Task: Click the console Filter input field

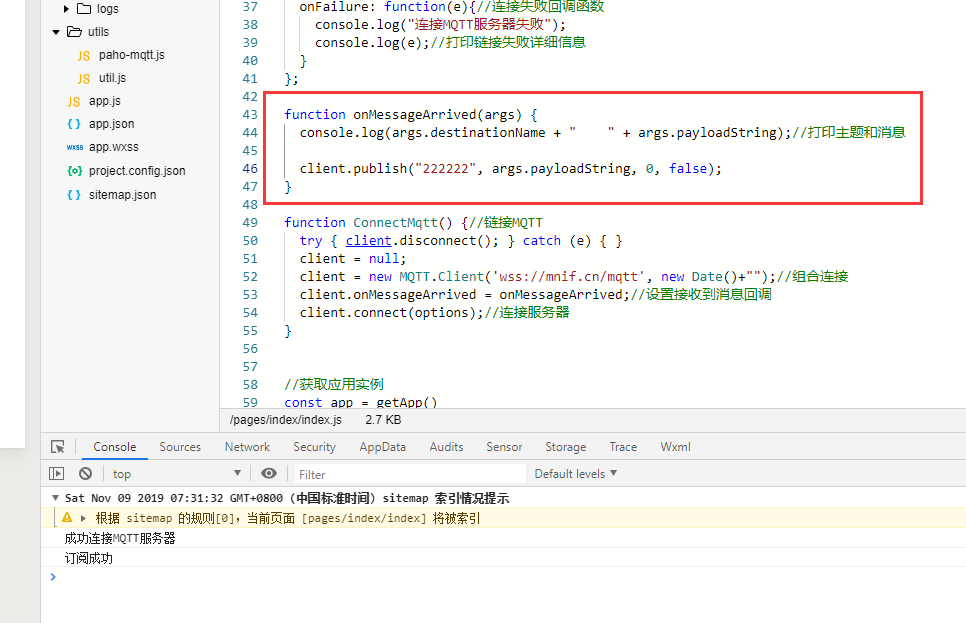Action: (410, 474)
